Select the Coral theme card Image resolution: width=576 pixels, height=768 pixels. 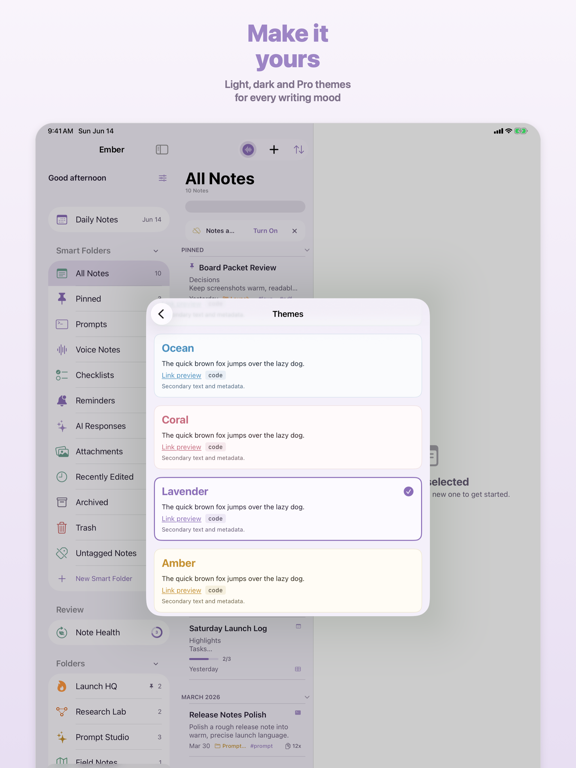click(x=288, y=437)
